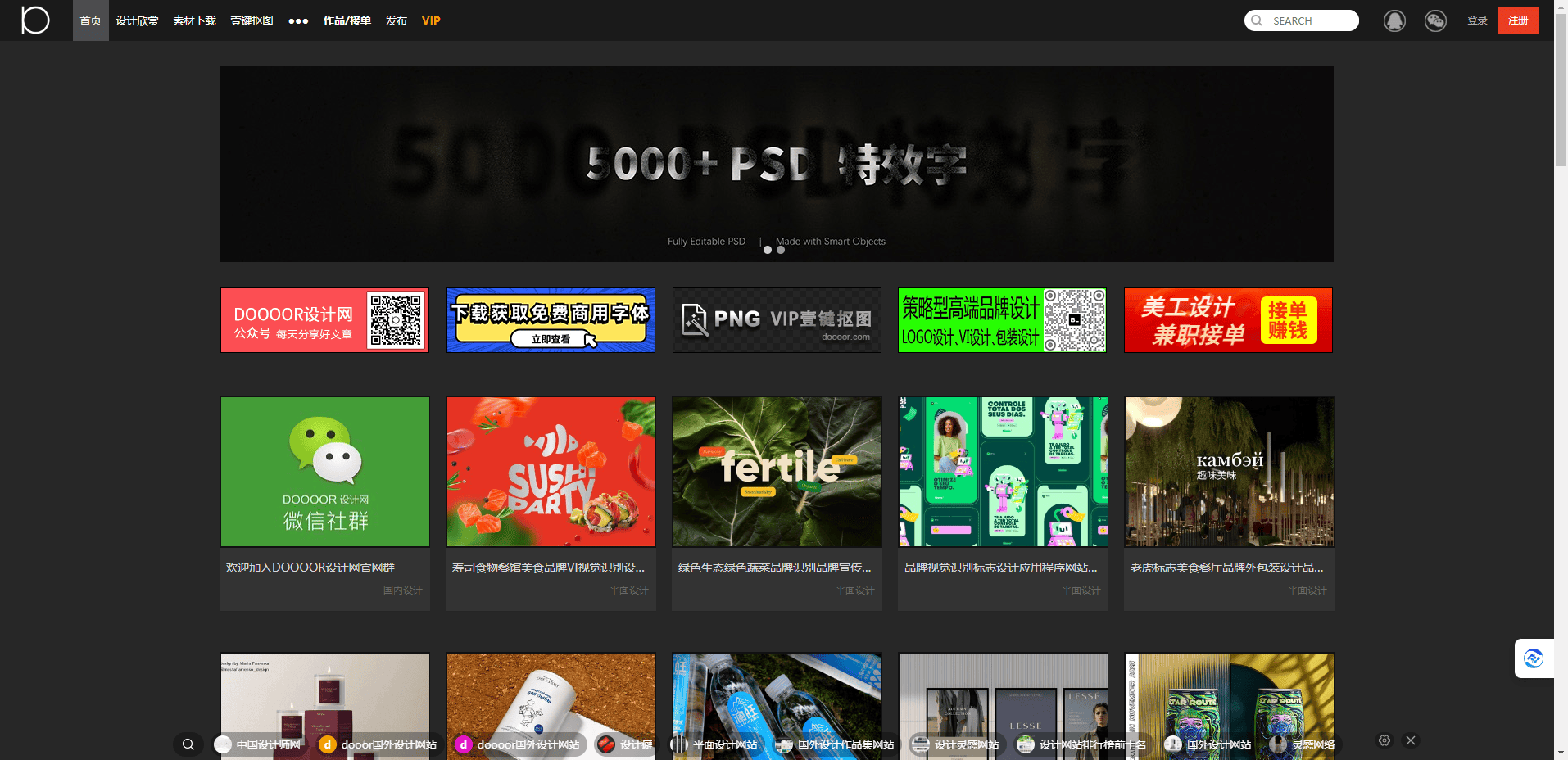
Task: Open the 下载获取免费商用字体 banner
Action: (x=551, y=320)
